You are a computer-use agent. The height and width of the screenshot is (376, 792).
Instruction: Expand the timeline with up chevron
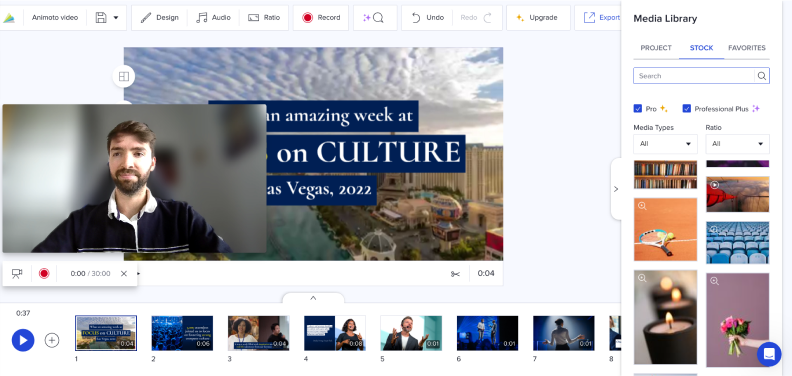click(313, 298)
